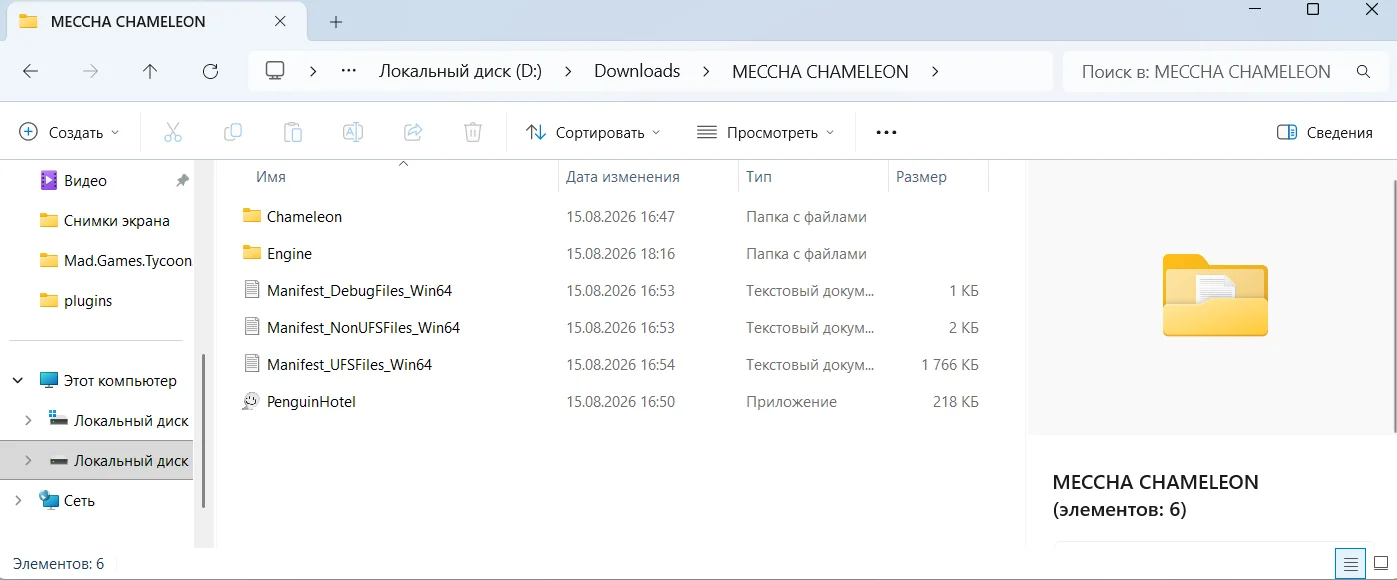Open the three-dots more options menu

[886, 132]
